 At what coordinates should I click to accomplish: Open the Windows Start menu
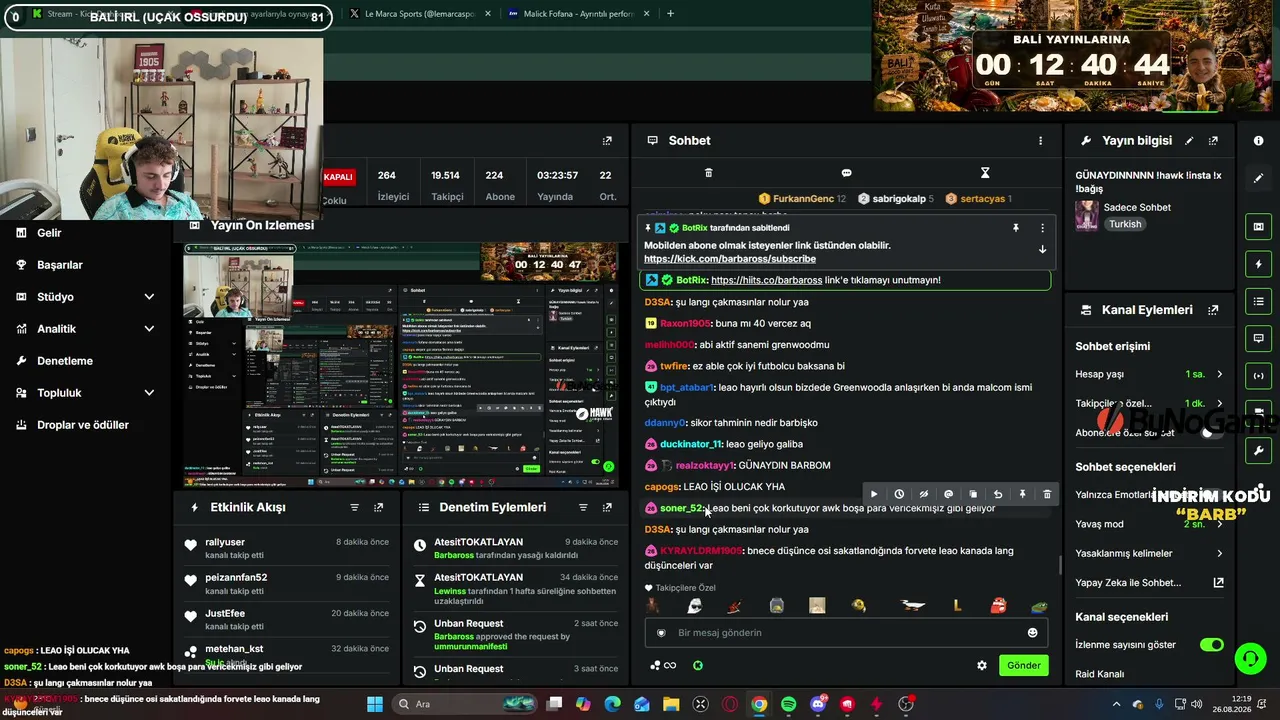375,704
